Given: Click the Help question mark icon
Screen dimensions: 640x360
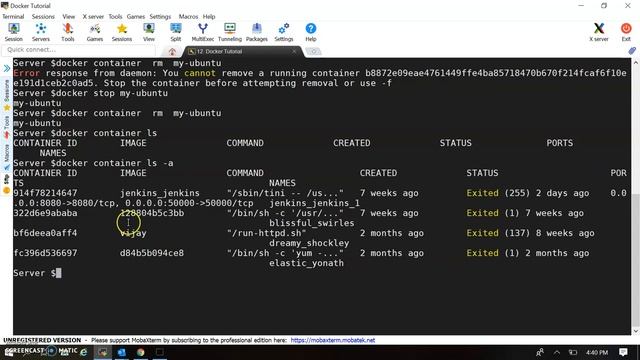Looking at the screenshot, I should coord(311,32).
